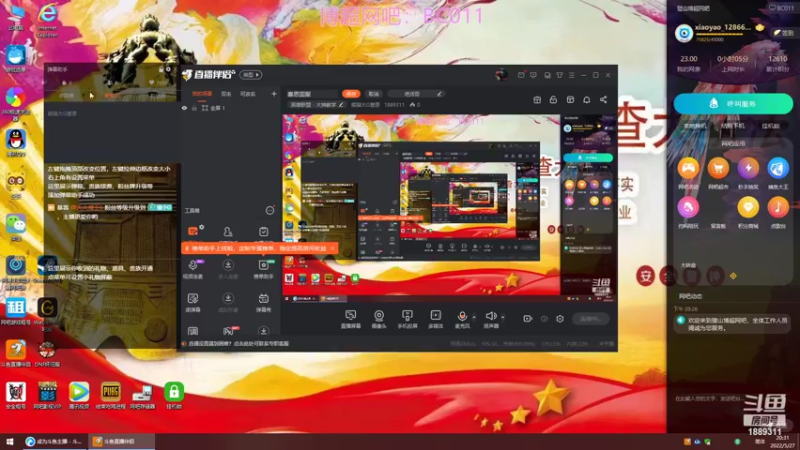Viewport: 800px width, 450px height.
Task: Open the 弹幕秀 tool
Action: 263,302
